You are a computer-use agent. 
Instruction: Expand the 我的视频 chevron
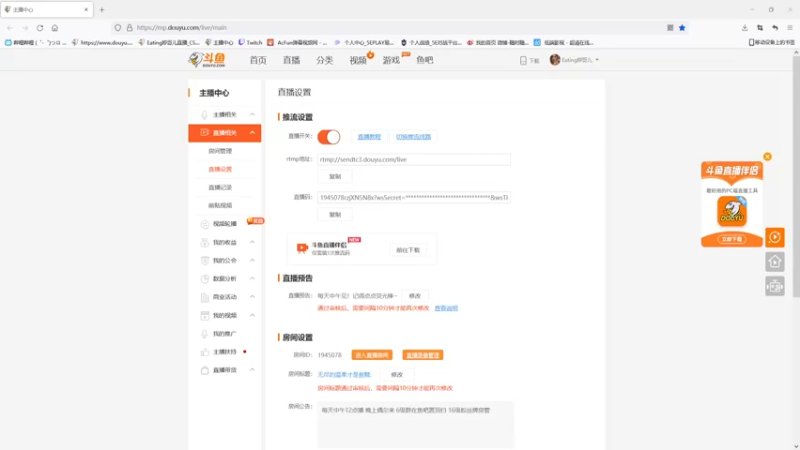point(252,315)
